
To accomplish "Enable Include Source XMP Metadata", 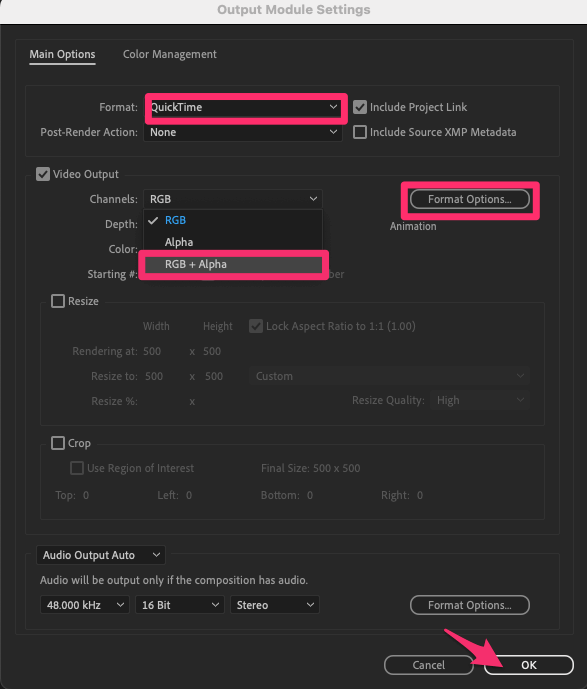I will click(x=360, y=132).
